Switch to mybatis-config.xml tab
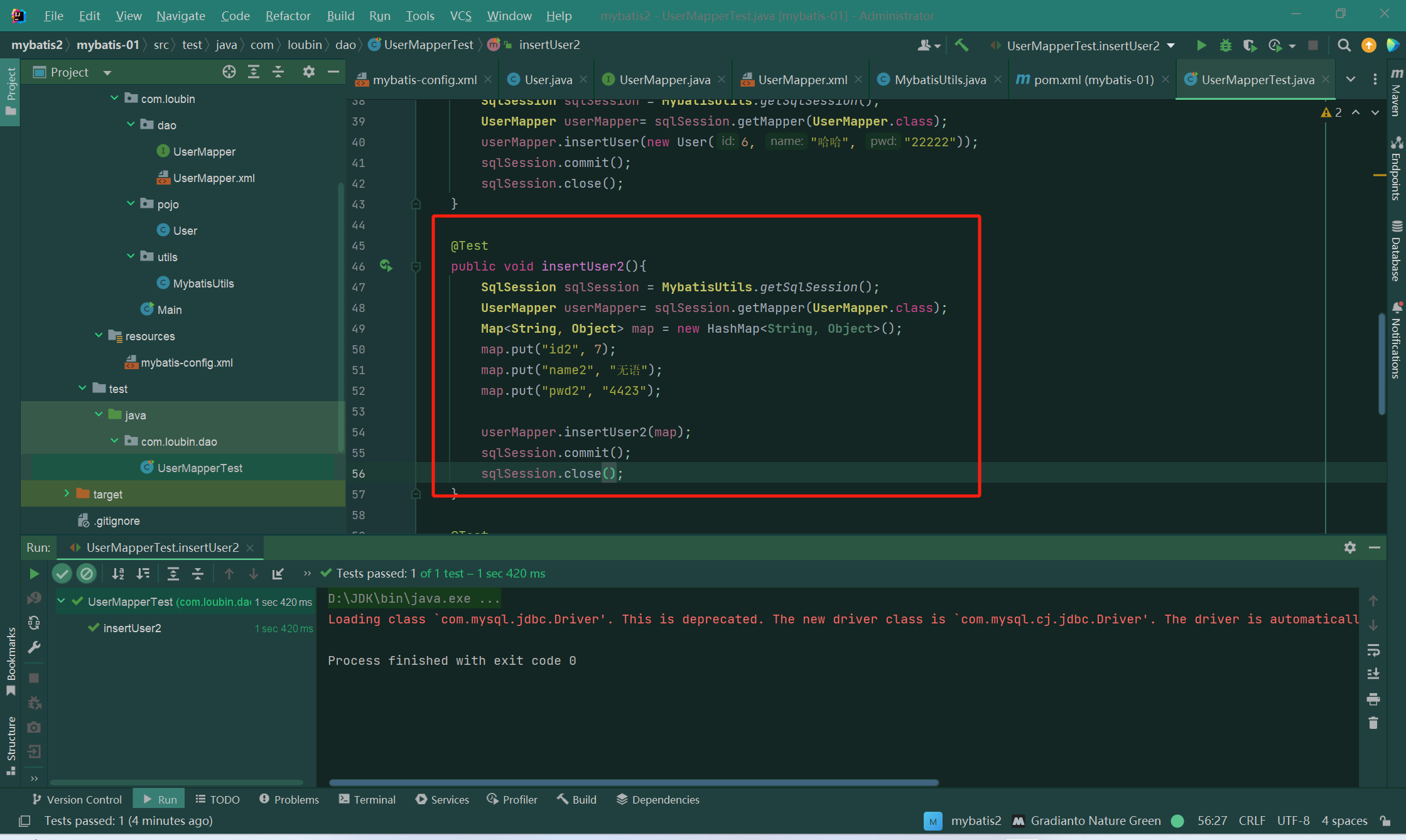1406x840 pixels. 424,80
